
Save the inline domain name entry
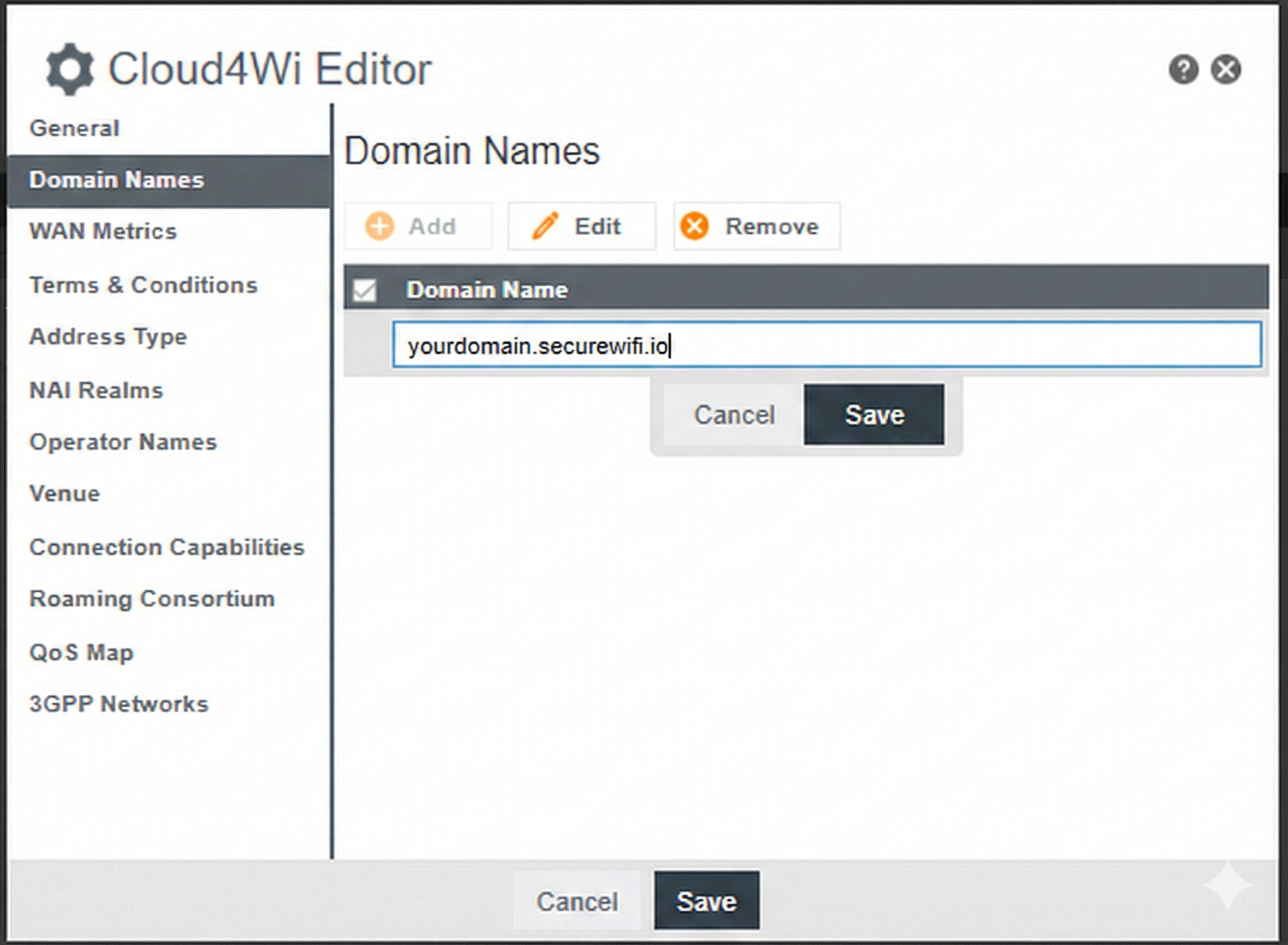(x=874, y=415)
